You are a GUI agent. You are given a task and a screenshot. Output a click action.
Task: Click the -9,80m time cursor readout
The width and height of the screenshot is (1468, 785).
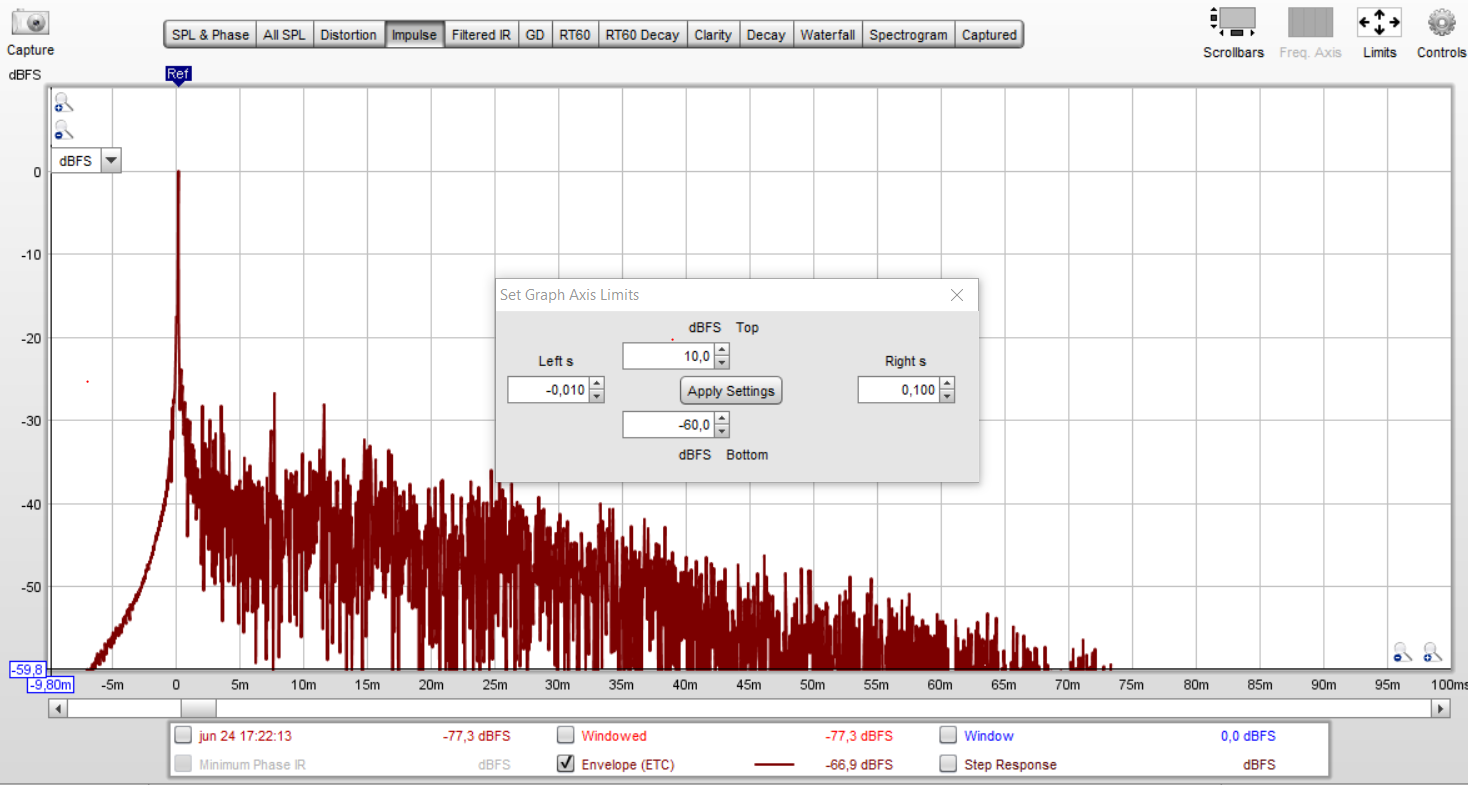point(51,685)
